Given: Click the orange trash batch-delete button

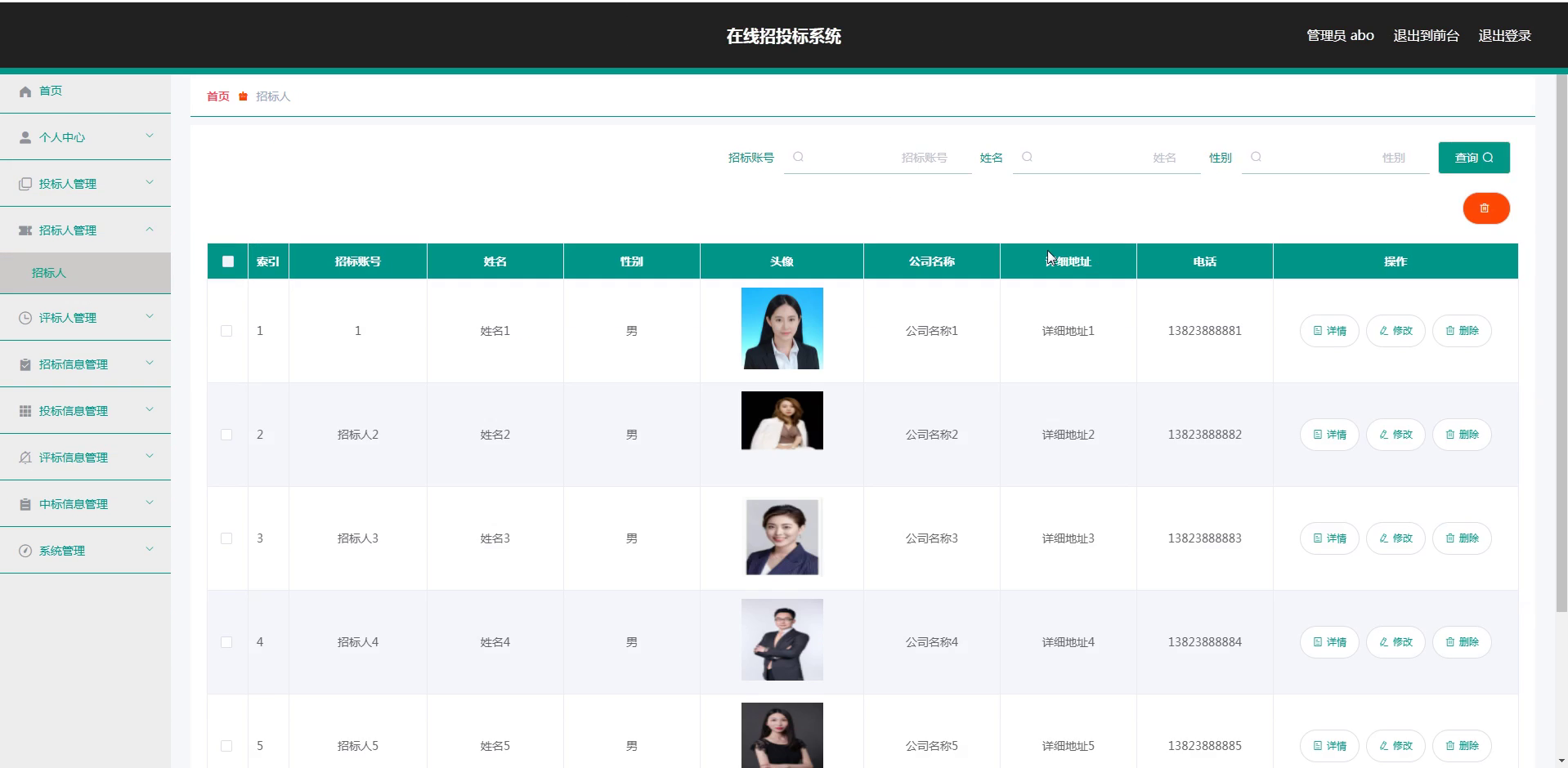Looking at the screenshot, I should (1485, 208).
